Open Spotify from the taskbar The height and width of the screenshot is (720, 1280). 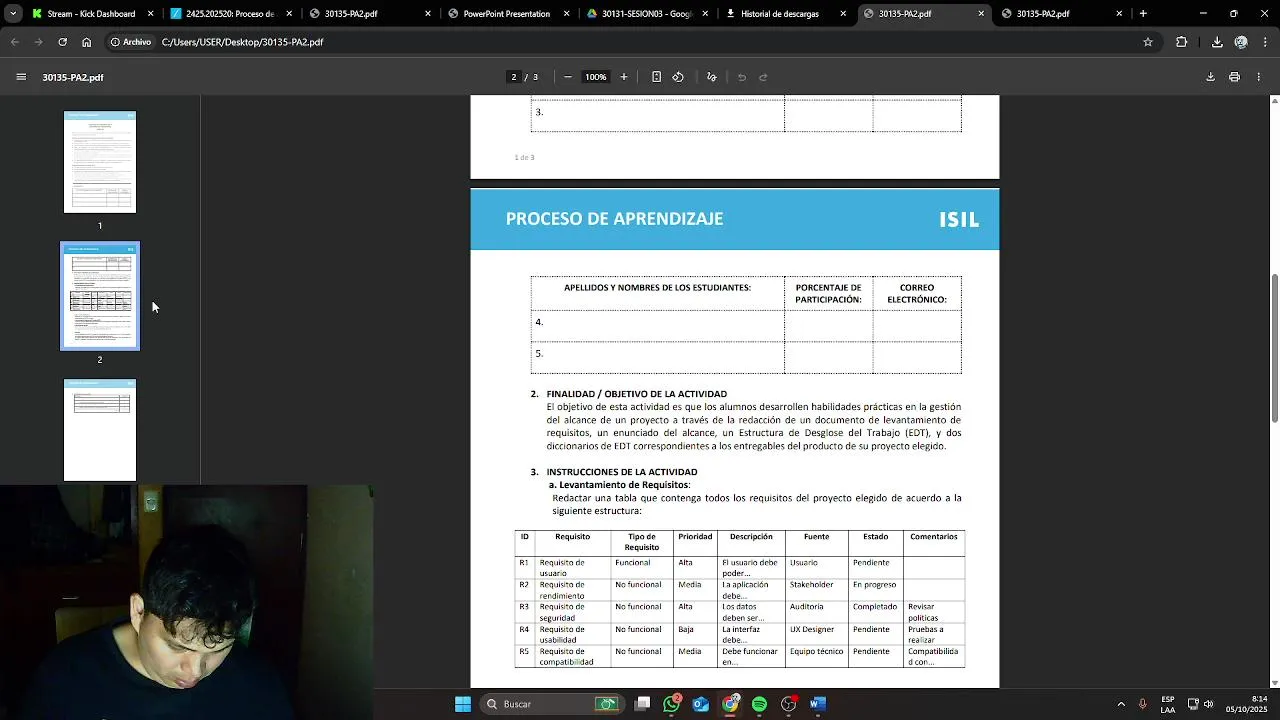pos(759,704)
